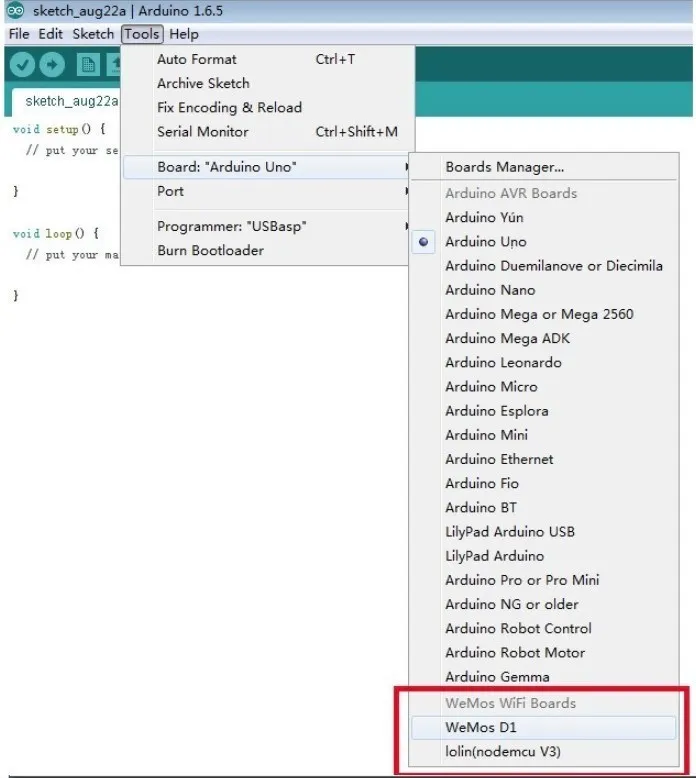Click Burn Bootloader
696x778 pixels.
[266, 250]
